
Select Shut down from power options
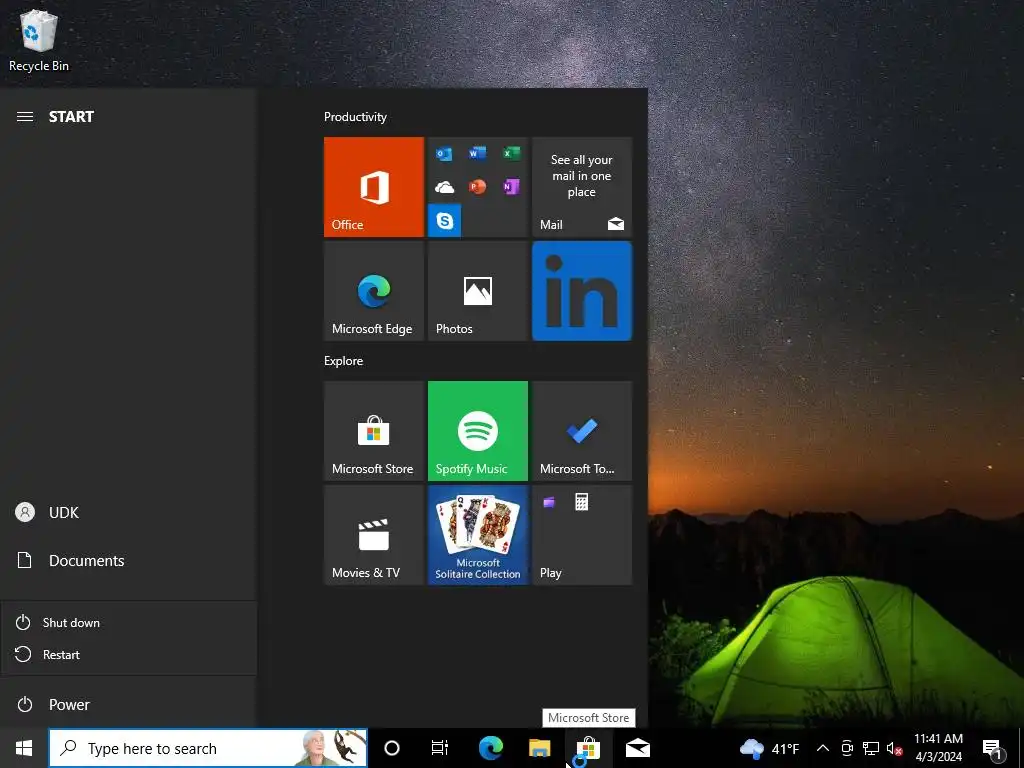coord(129,622)
